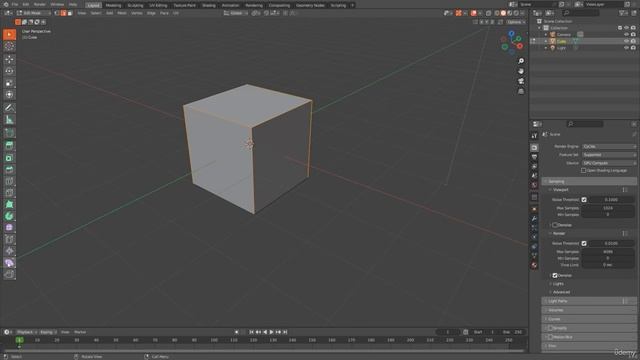Click the current frame marker in timeline

click(x=19, y=340)
